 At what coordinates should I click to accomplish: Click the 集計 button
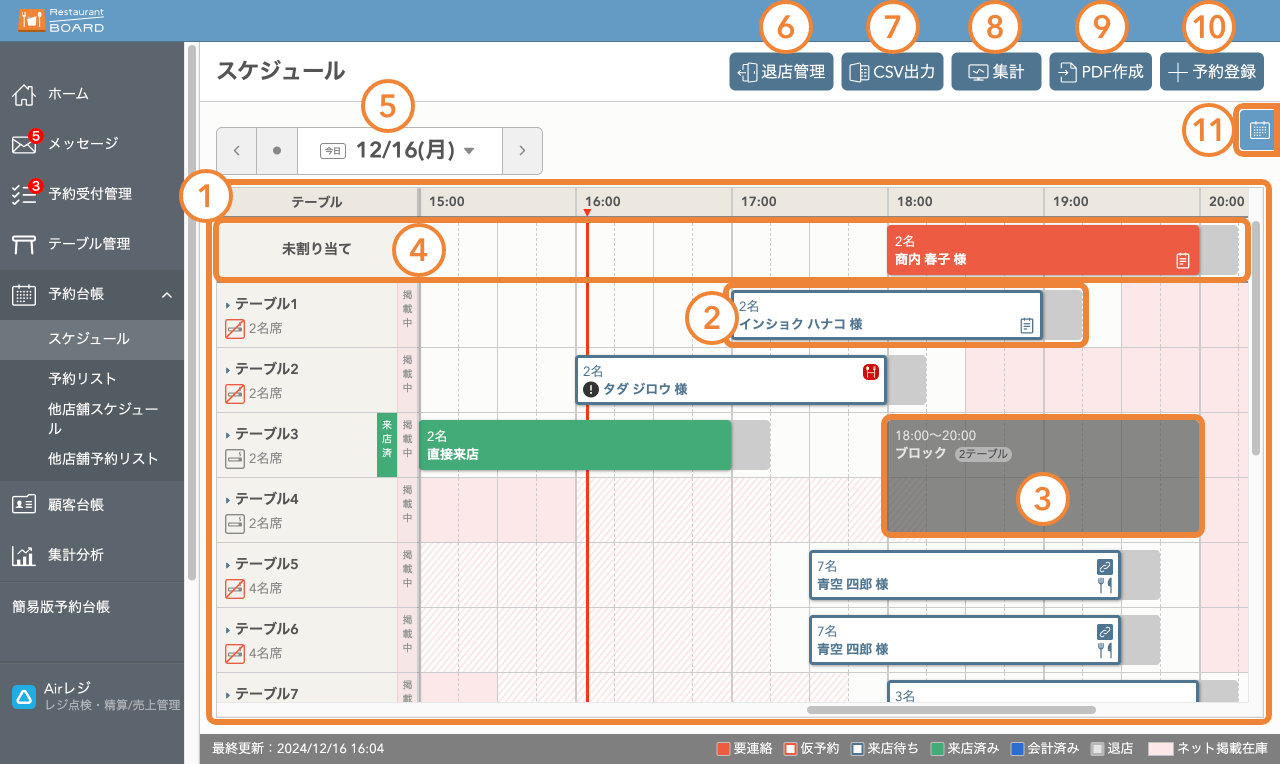996,72
